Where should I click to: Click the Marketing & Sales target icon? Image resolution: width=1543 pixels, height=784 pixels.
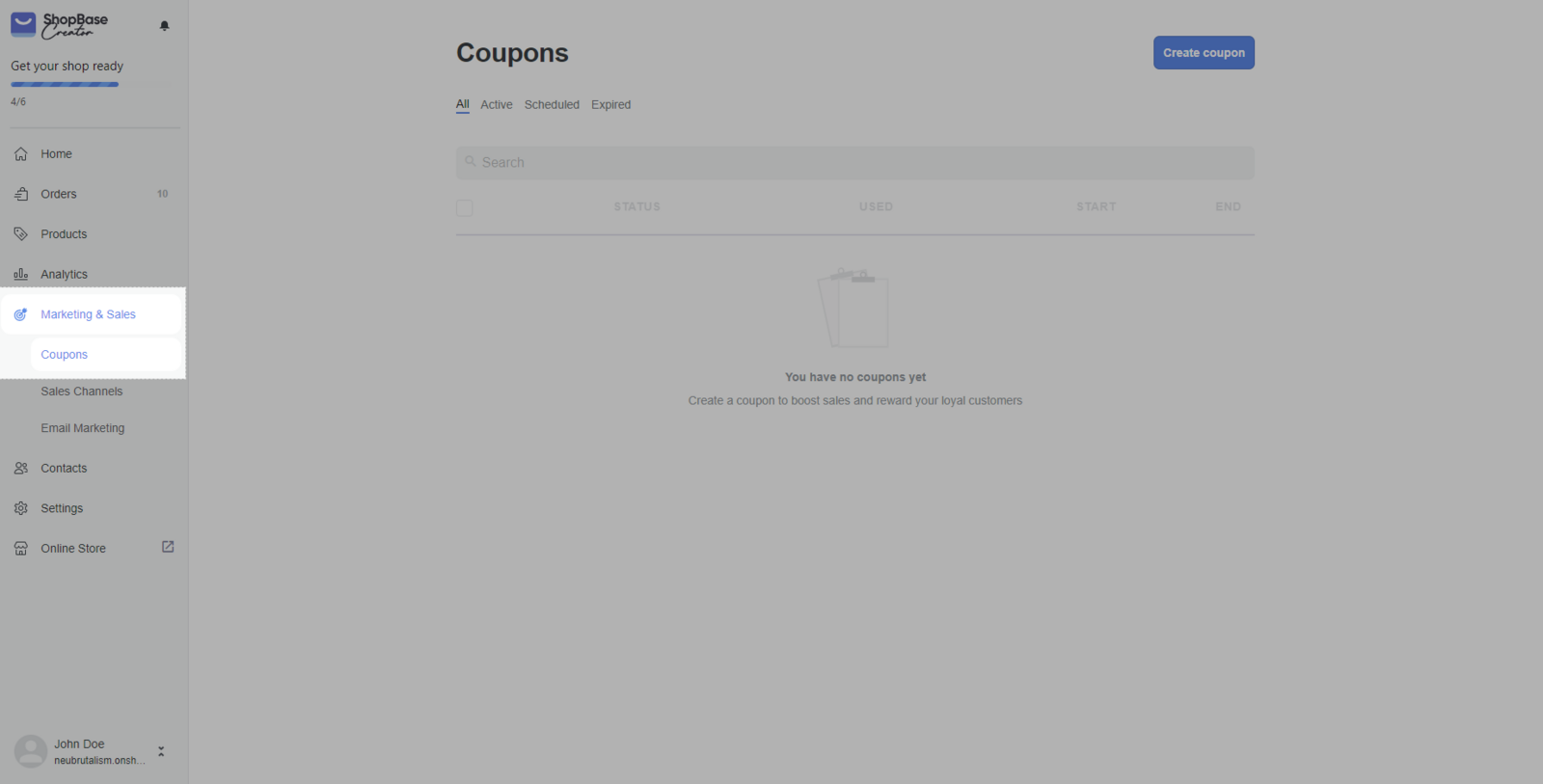pos(20,314)
